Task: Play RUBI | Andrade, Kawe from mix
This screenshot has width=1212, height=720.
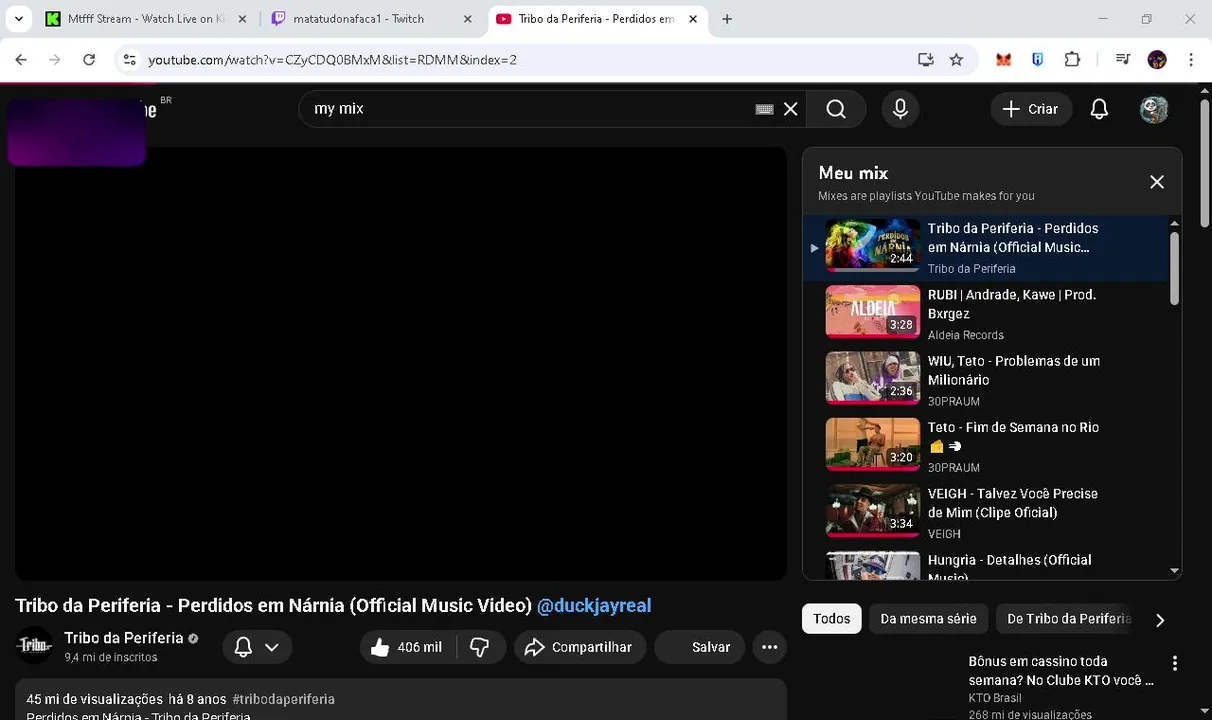Action: pyautogui.click(x=985, y=313)
